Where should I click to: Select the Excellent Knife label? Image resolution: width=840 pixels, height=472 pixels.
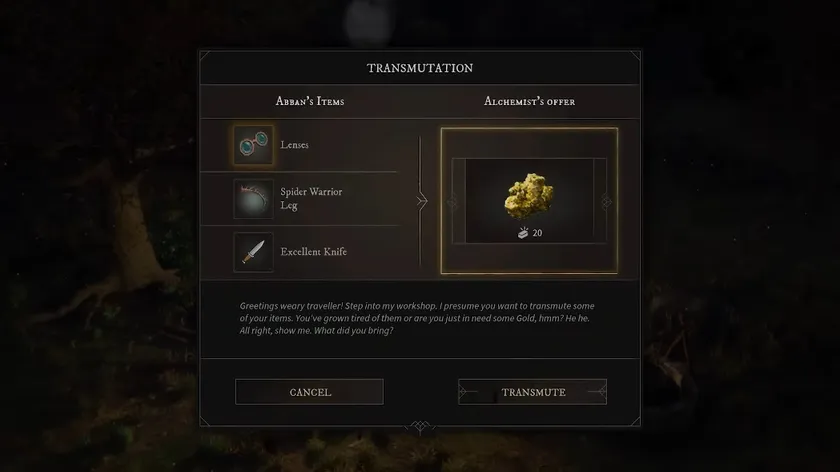(x=313, y=251)
